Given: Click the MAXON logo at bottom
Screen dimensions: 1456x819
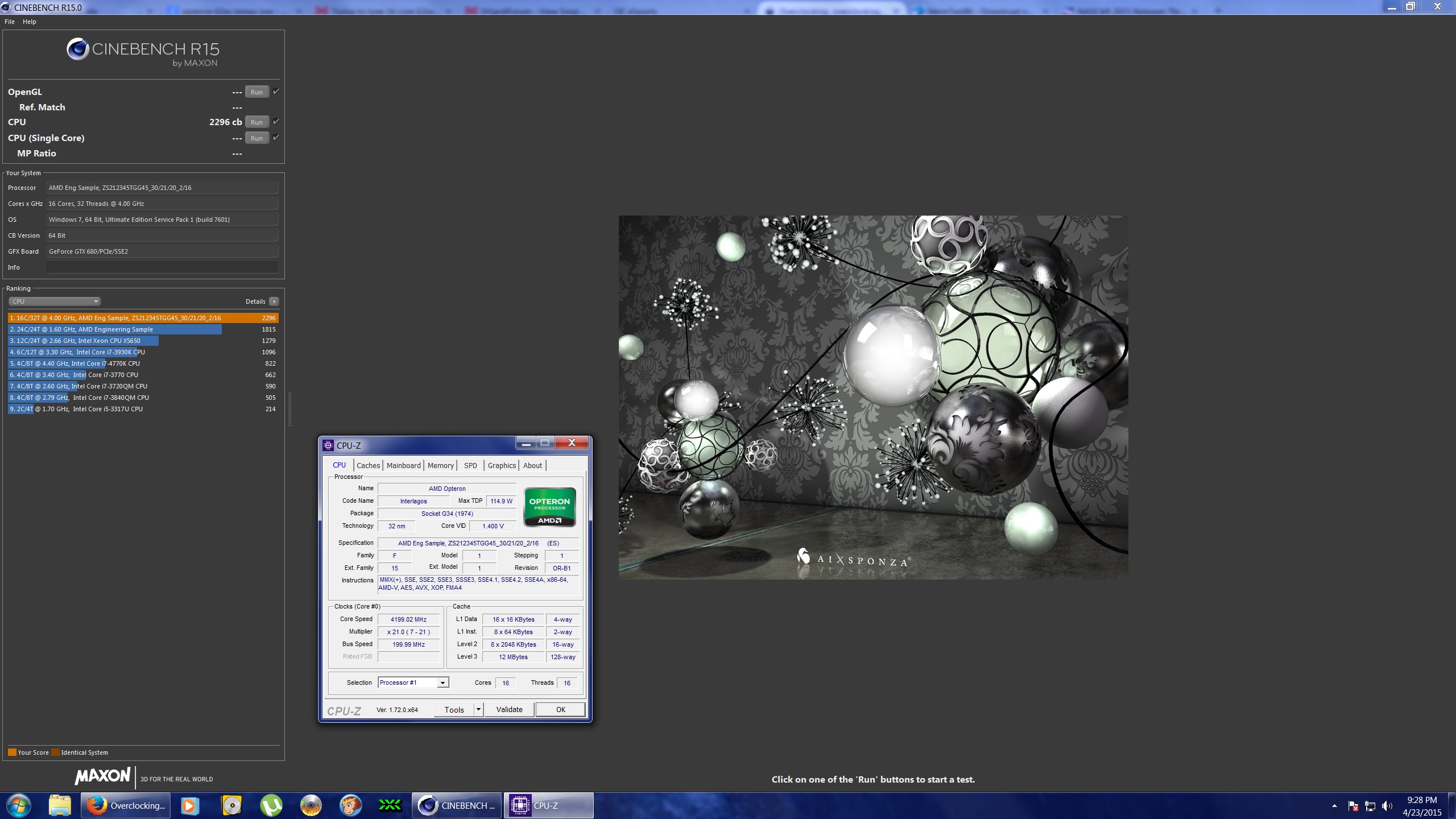Looking at the screenshot, I should (x=103, y=776).
